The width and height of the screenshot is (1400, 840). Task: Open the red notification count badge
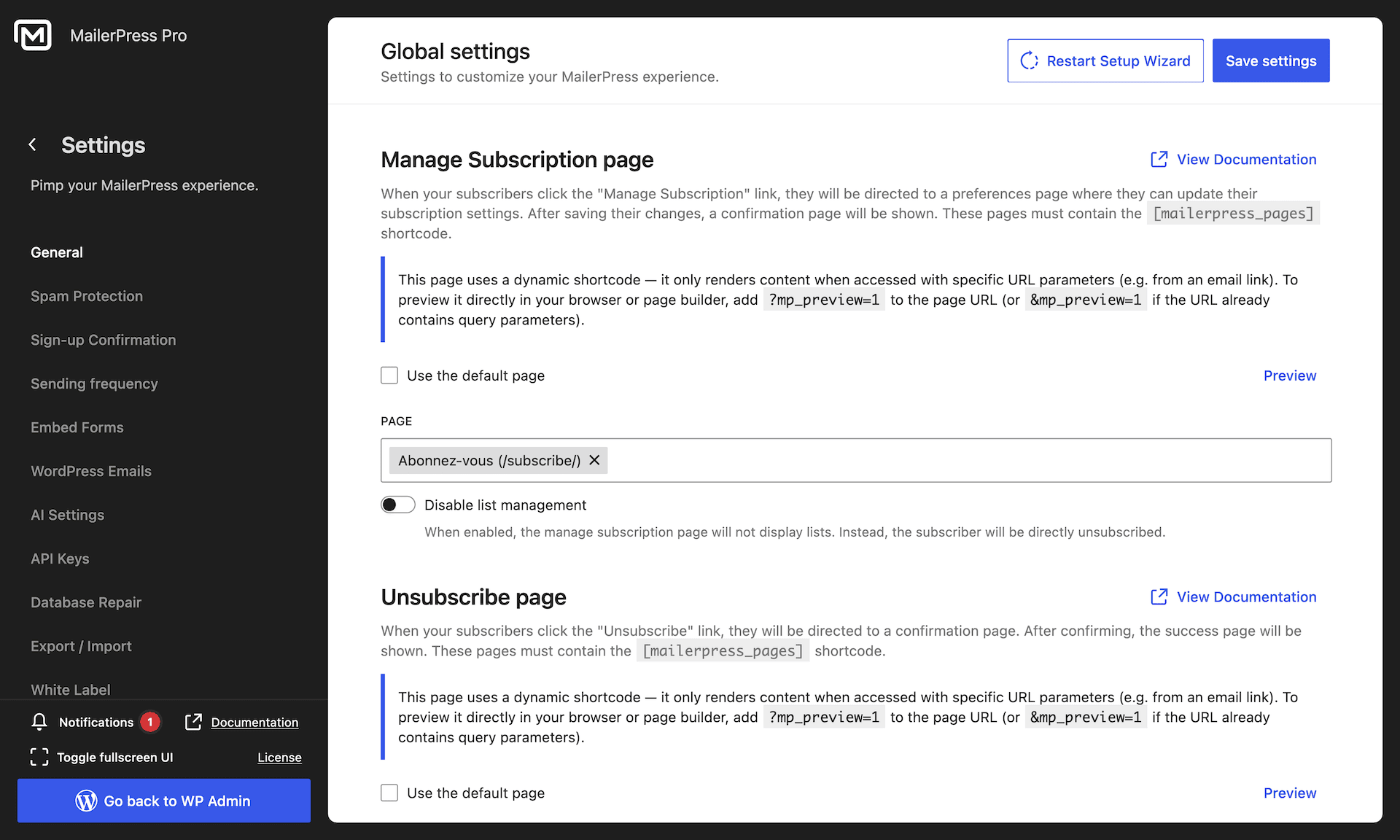tap(150, 722)
